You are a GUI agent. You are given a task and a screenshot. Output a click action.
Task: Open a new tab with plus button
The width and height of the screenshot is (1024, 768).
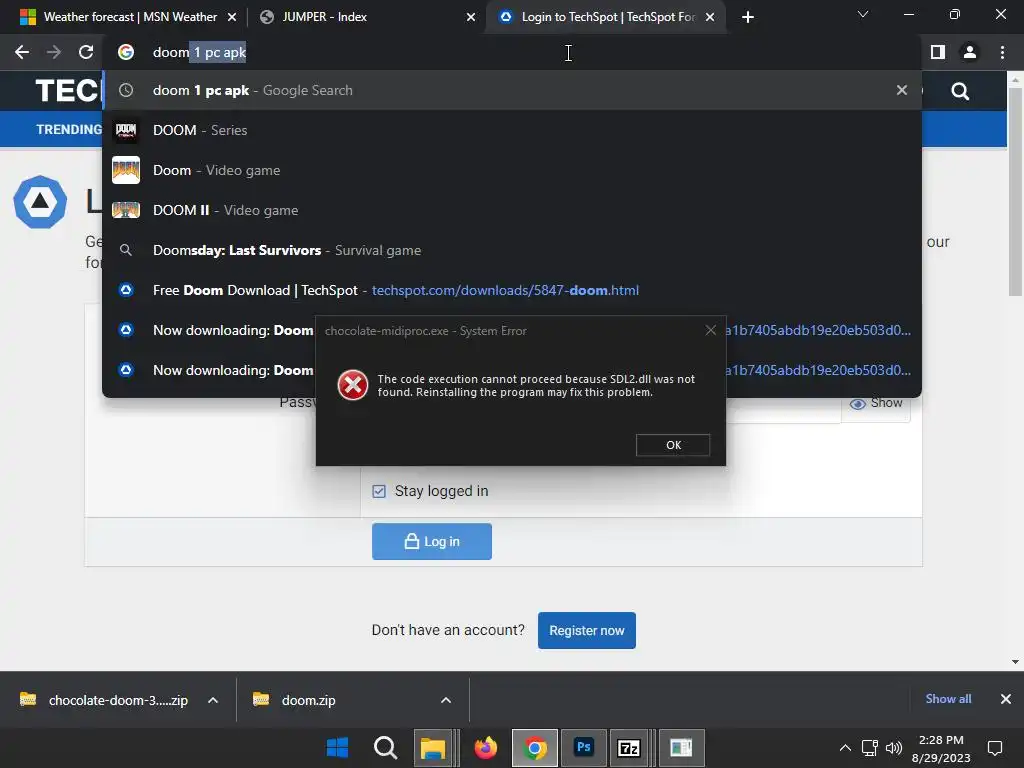[748, 17]
